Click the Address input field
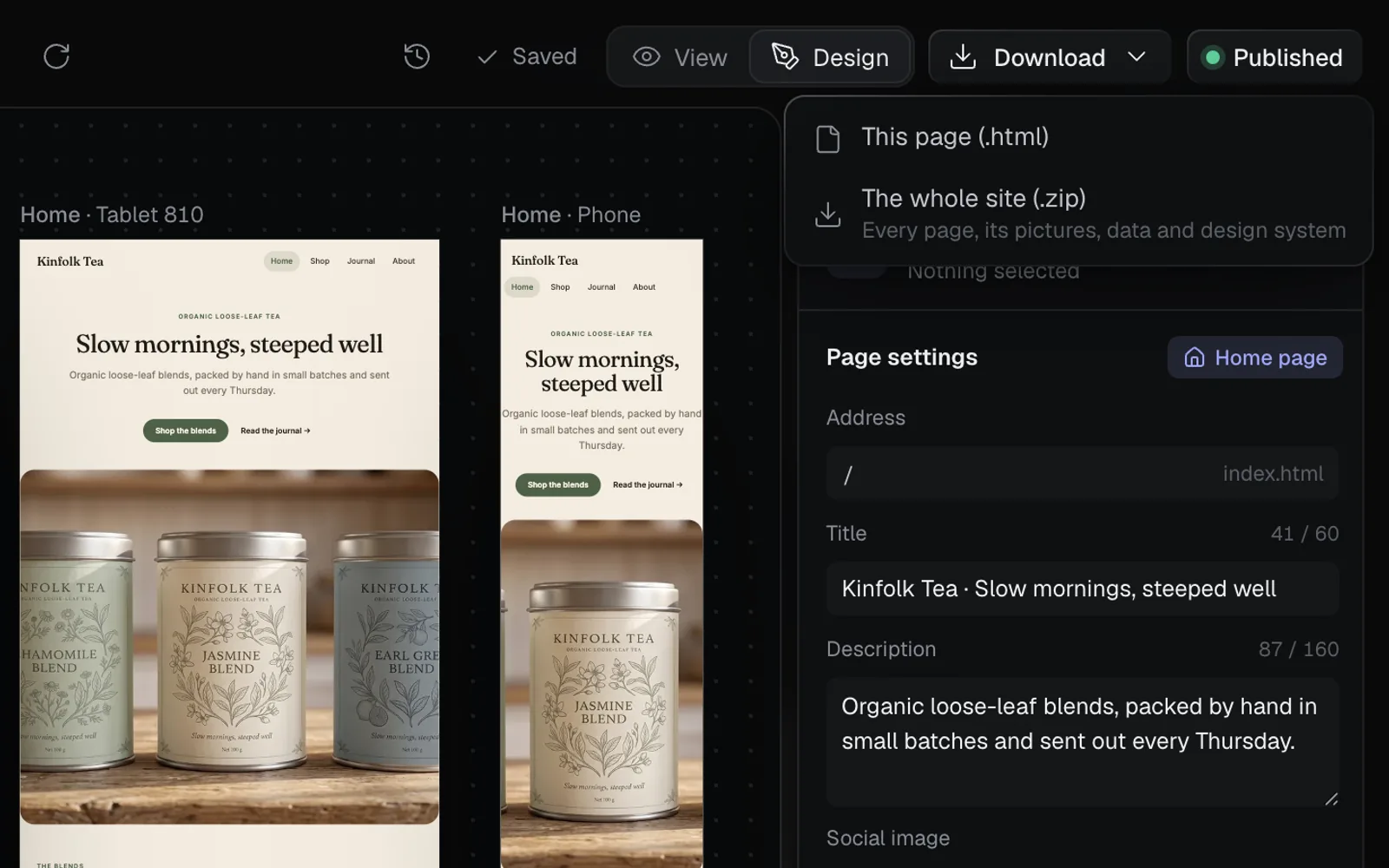1389x868 pixels. (x=1082, y=474)
